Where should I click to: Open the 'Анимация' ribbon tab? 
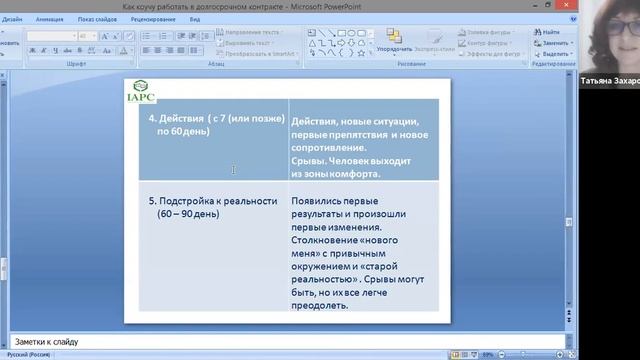[x=49, y=19]
